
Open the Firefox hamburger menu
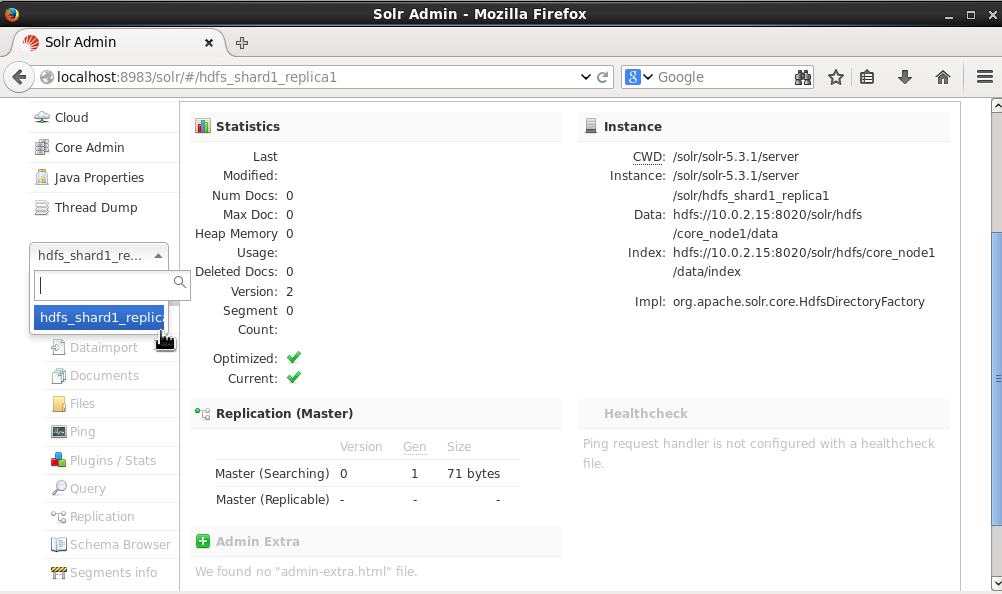[985, 77]
